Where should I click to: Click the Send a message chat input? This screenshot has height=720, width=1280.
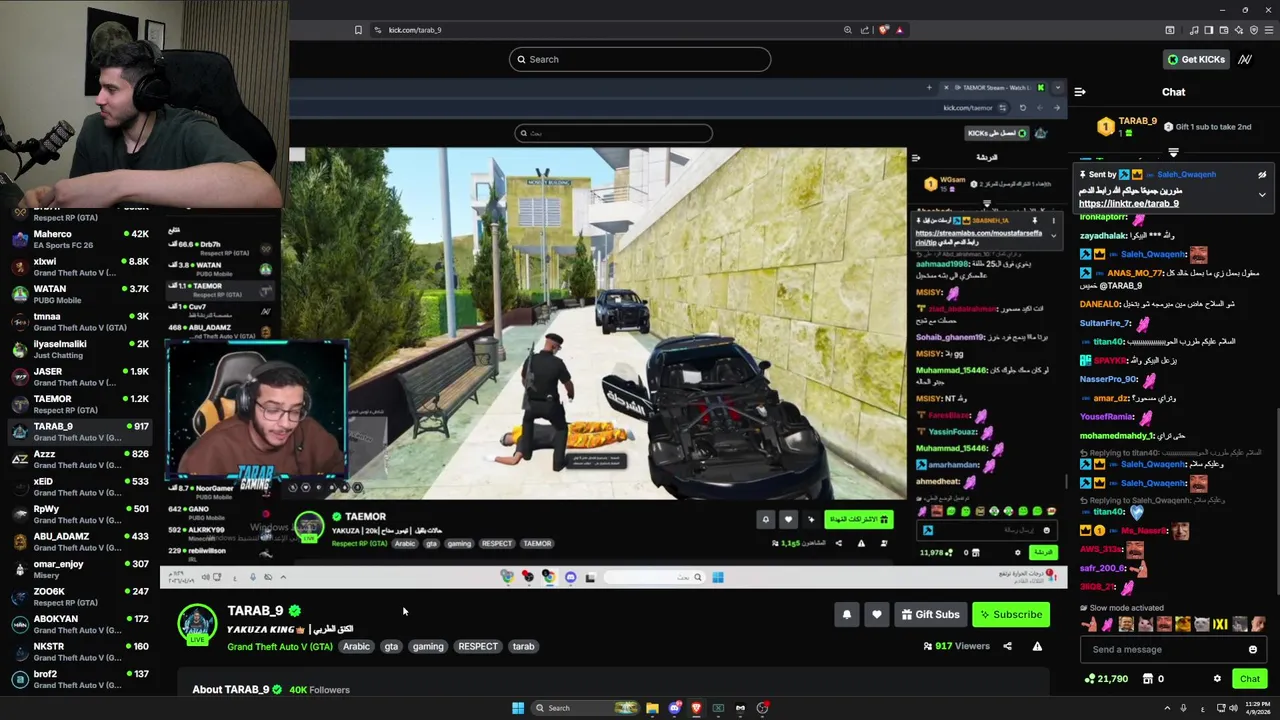1173,649
